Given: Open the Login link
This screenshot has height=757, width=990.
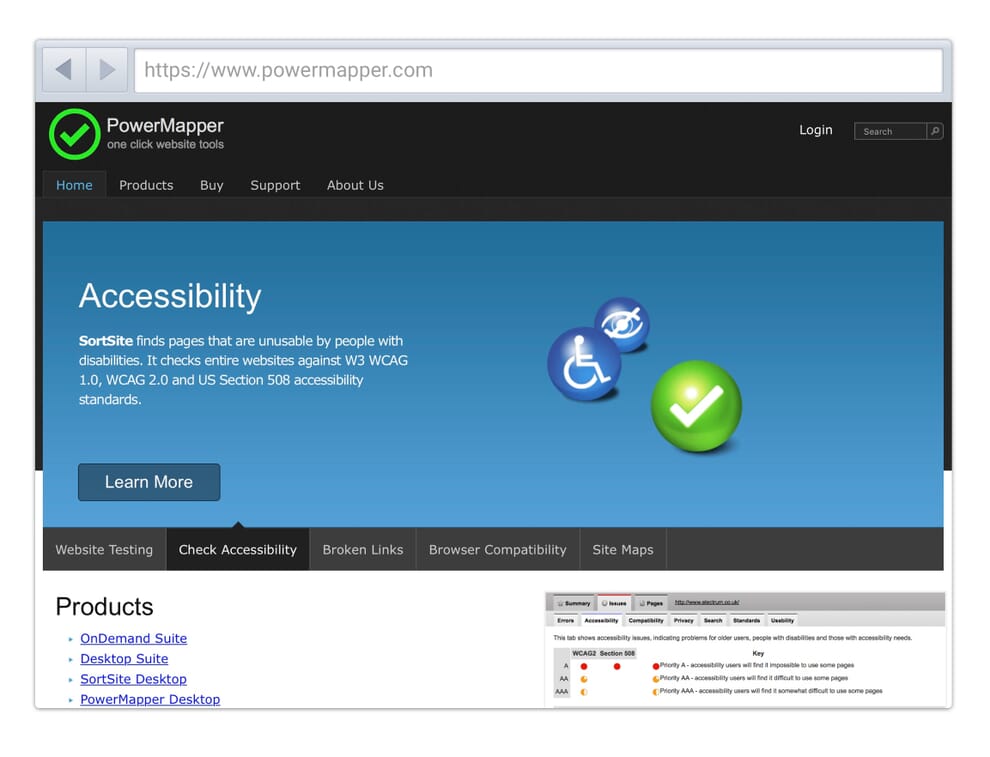Looking at the screenshot, I should [x=816, y=130].
